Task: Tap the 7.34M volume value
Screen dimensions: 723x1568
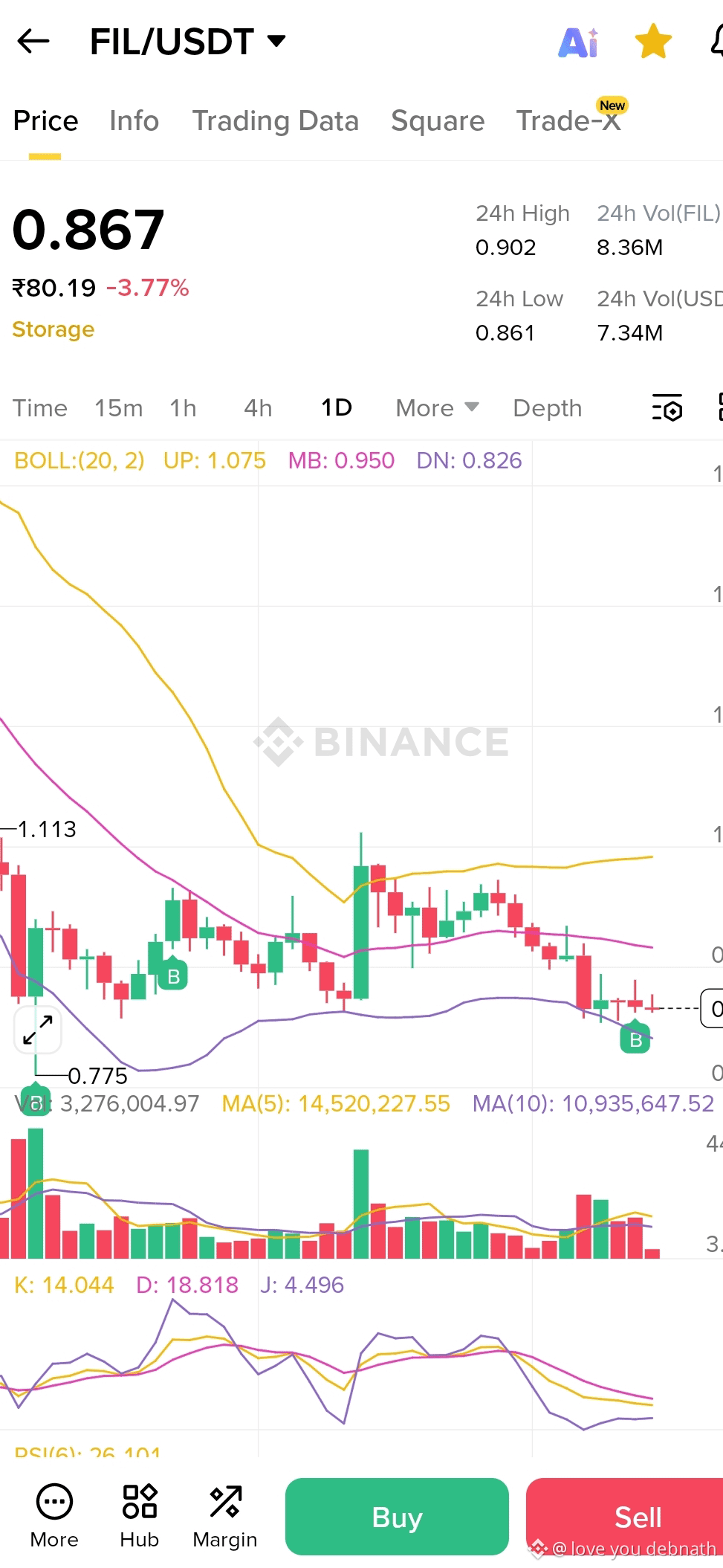Action: (x=630, y=333)
